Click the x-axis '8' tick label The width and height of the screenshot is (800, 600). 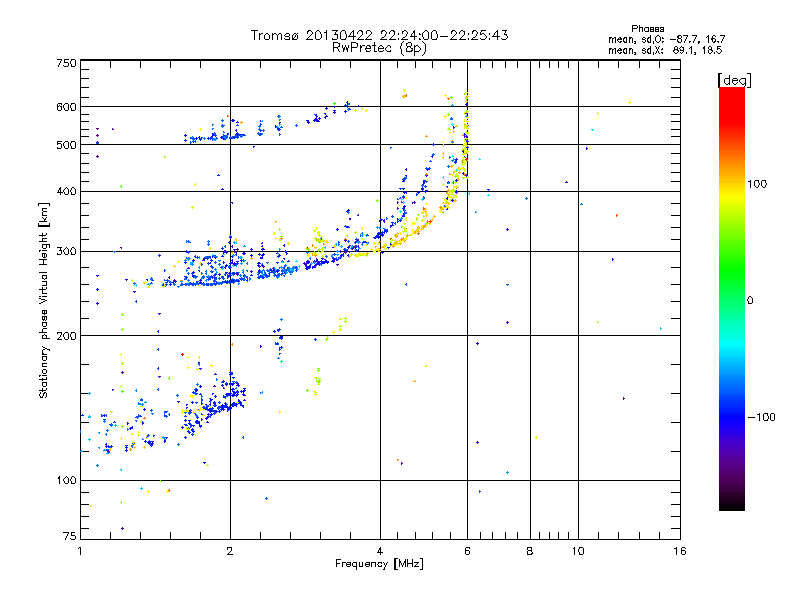pos(530,551)
